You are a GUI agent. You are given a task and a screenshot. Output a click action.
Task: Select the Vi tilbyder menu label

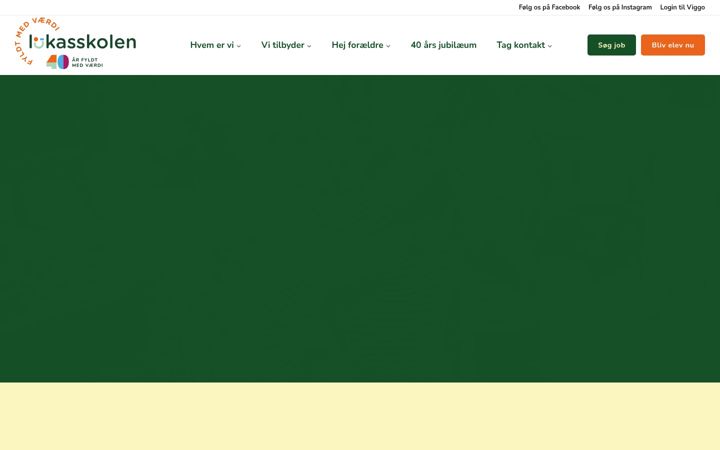(283, 45)
